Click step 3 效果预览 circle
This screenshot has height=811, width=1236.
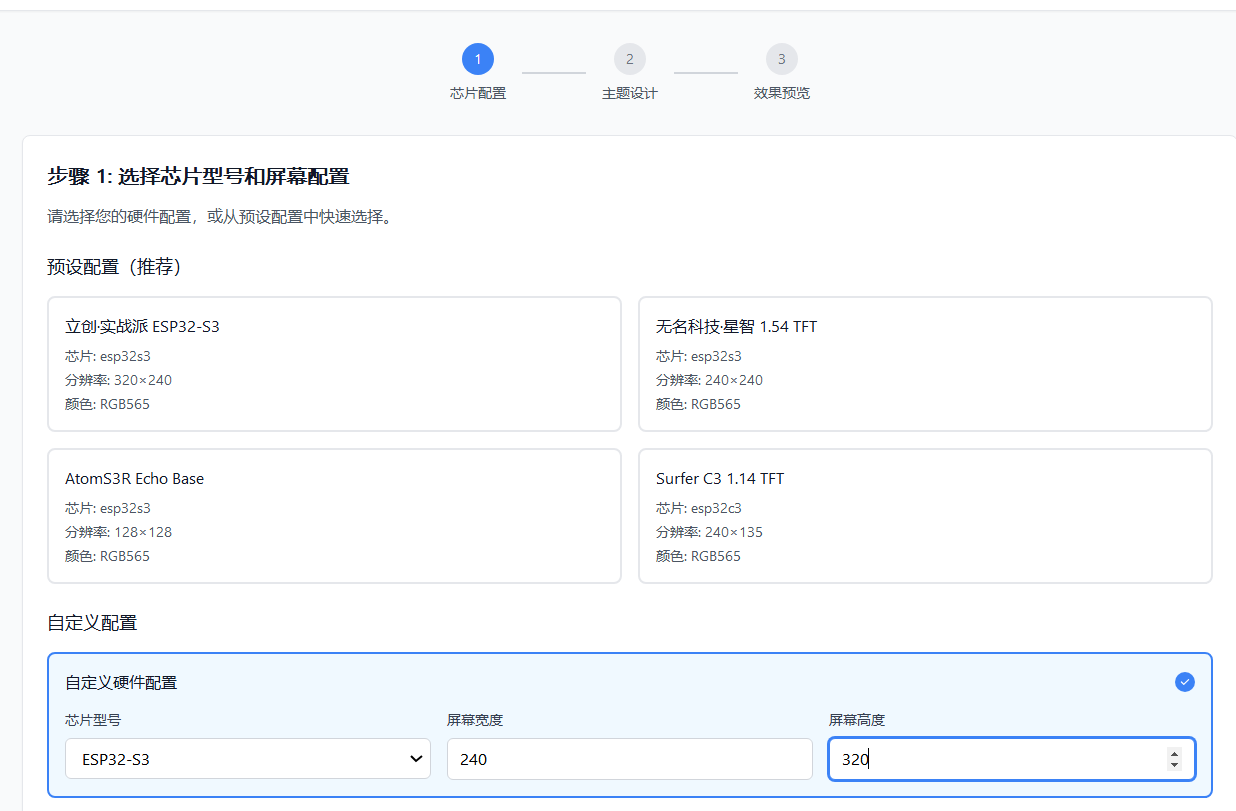[x=781, y=59]
